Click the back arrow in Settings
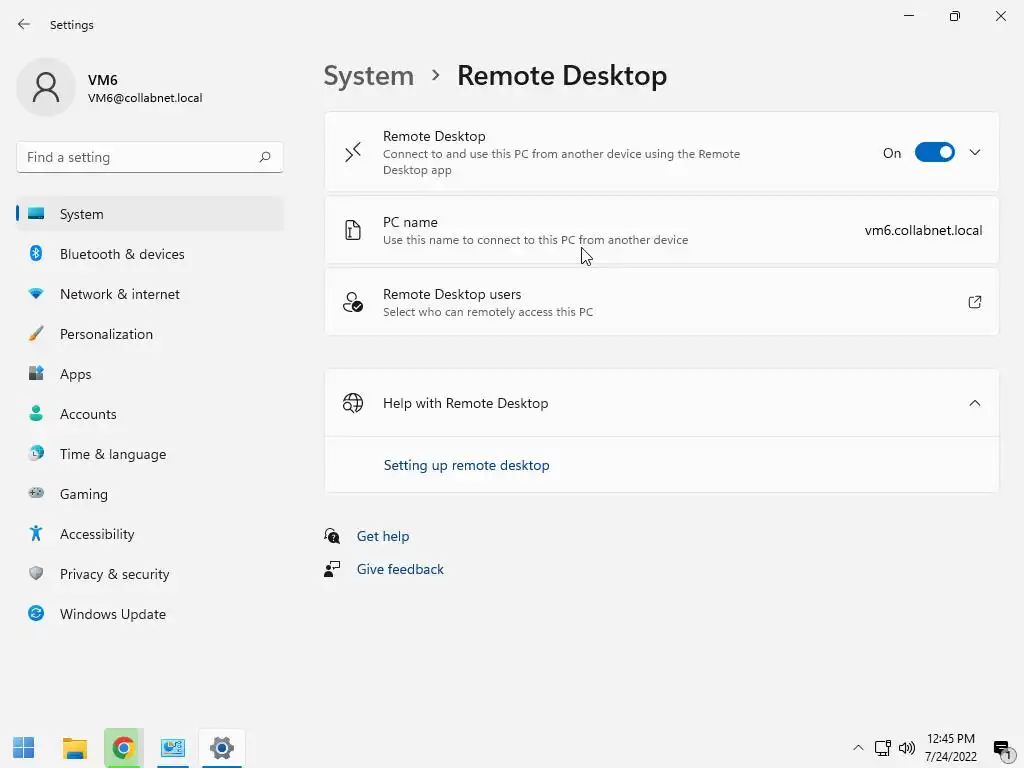This screenshot has width=1024, height=768. pyautogui.click(x=24, y=25)
